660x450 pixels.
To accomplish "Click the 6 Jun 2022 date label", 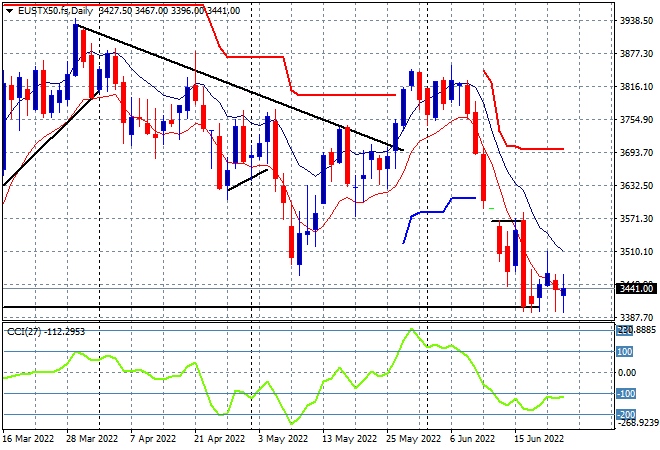I will (472, 439).
